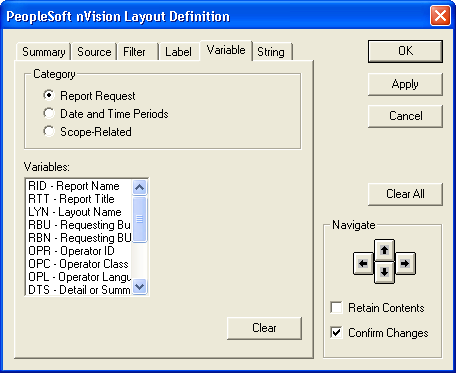Switch to the String tab

(x=272, y=52)
